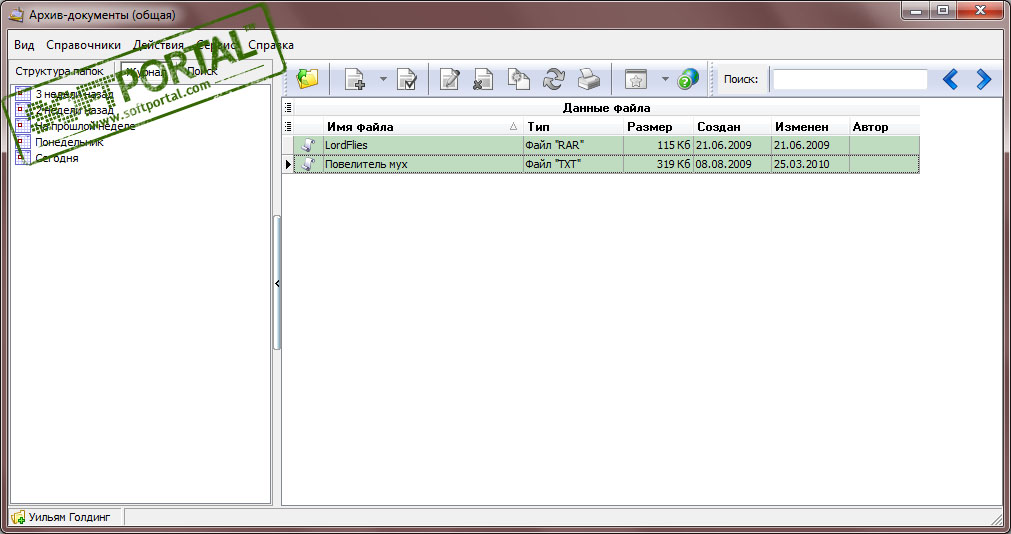Click the favorites star window icon

click(636, 79)
